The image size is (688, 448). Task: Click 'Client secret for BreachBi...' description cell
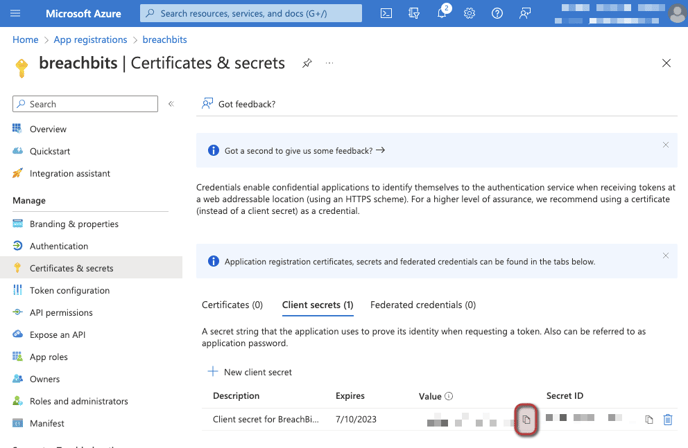(x=265, y=419)
